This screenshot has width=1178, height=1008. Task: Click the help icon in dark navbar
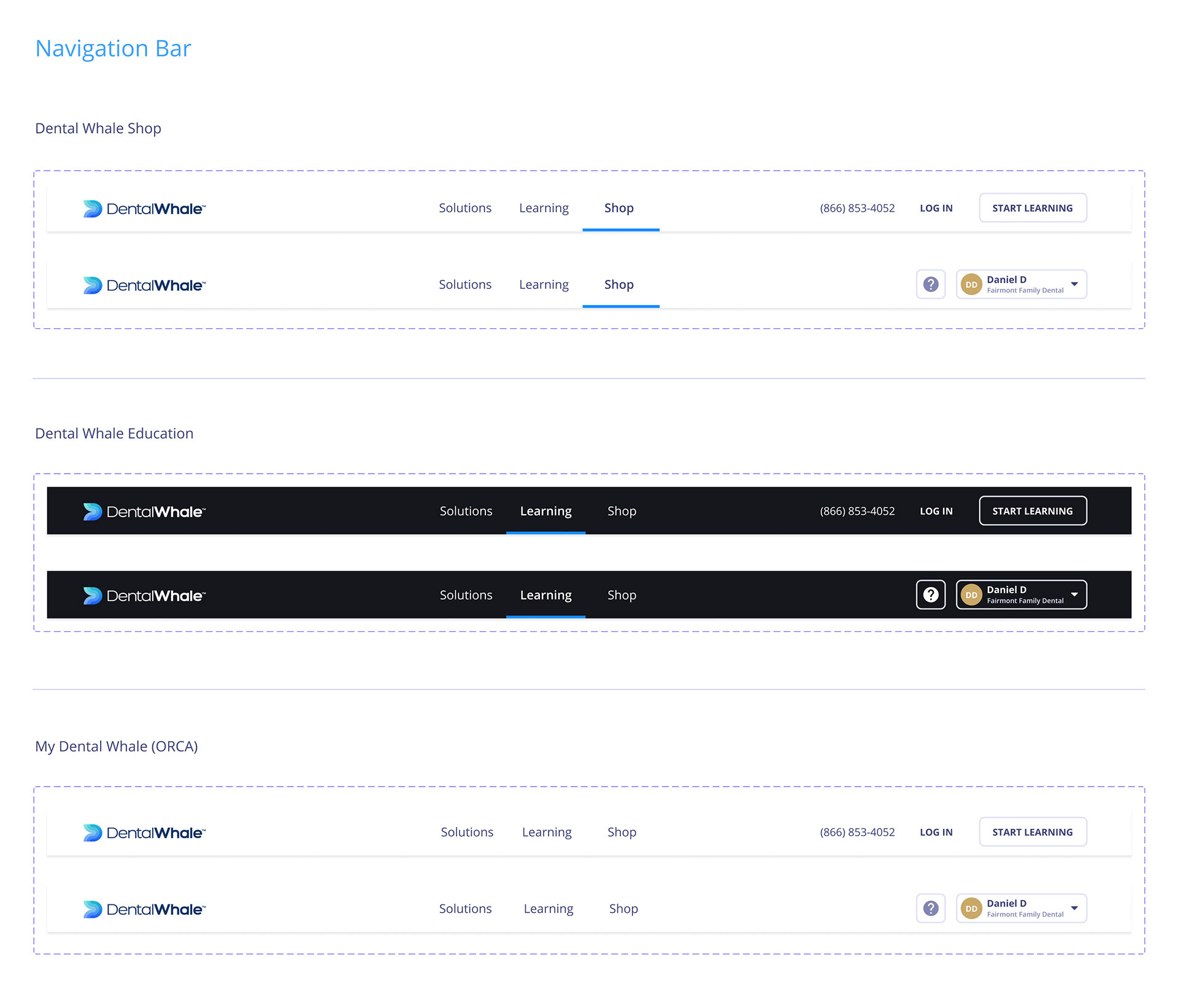(x=931, y=594)
